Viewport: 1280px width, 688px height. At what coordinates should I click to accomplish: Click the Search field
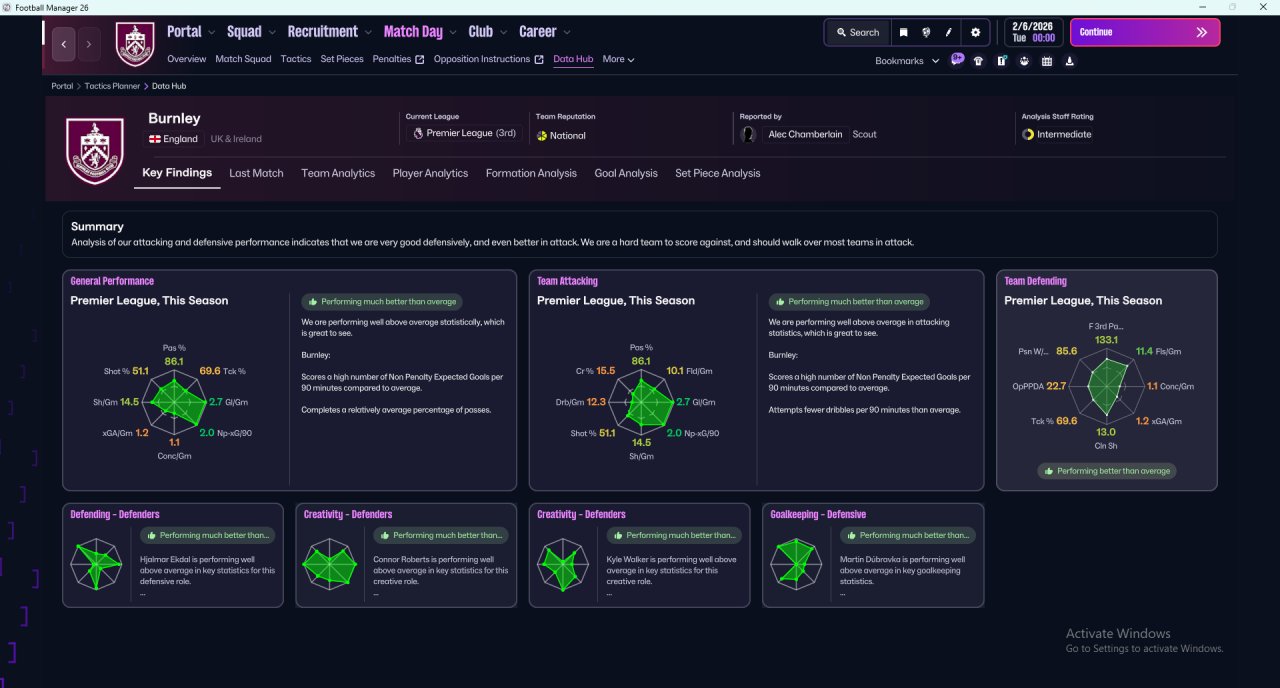857,32
